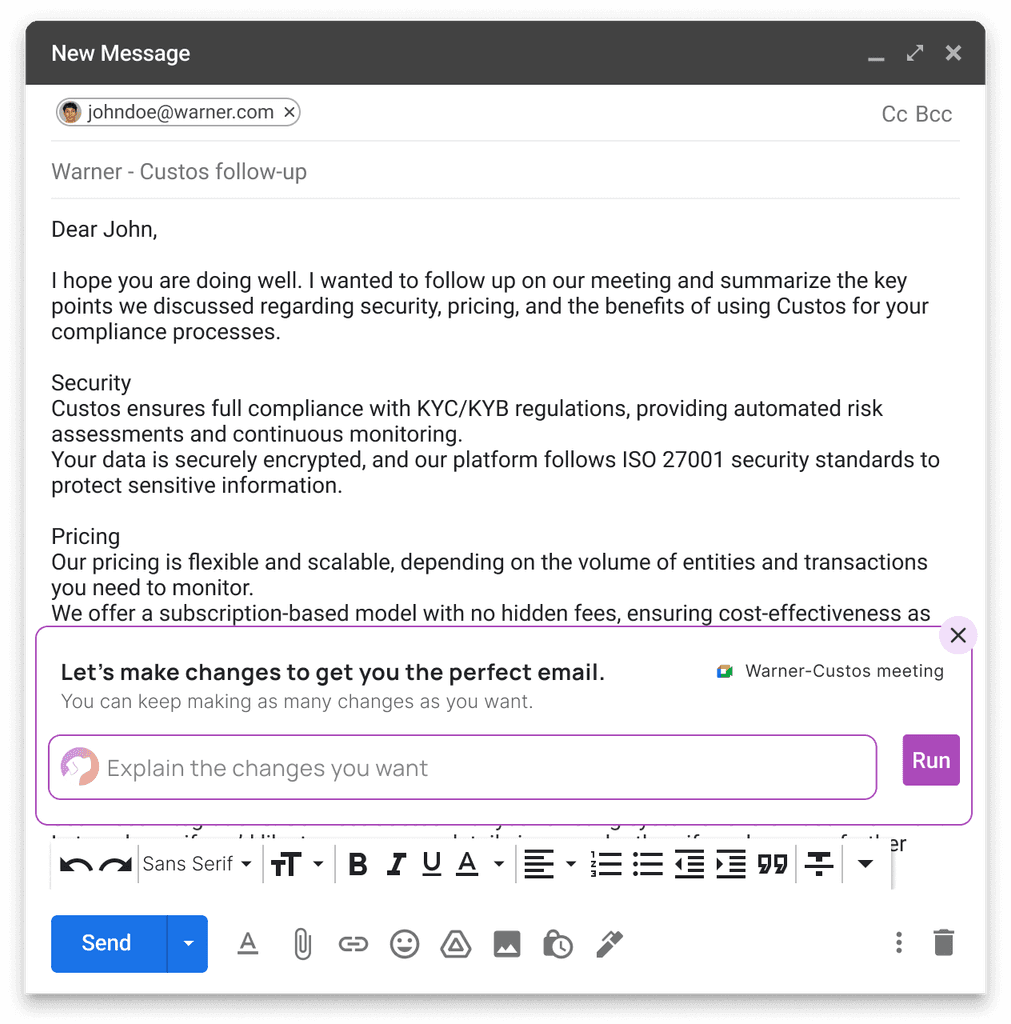Insert a numbered list
This screenshot has width=1011, height=1024.
coord(606,864)
